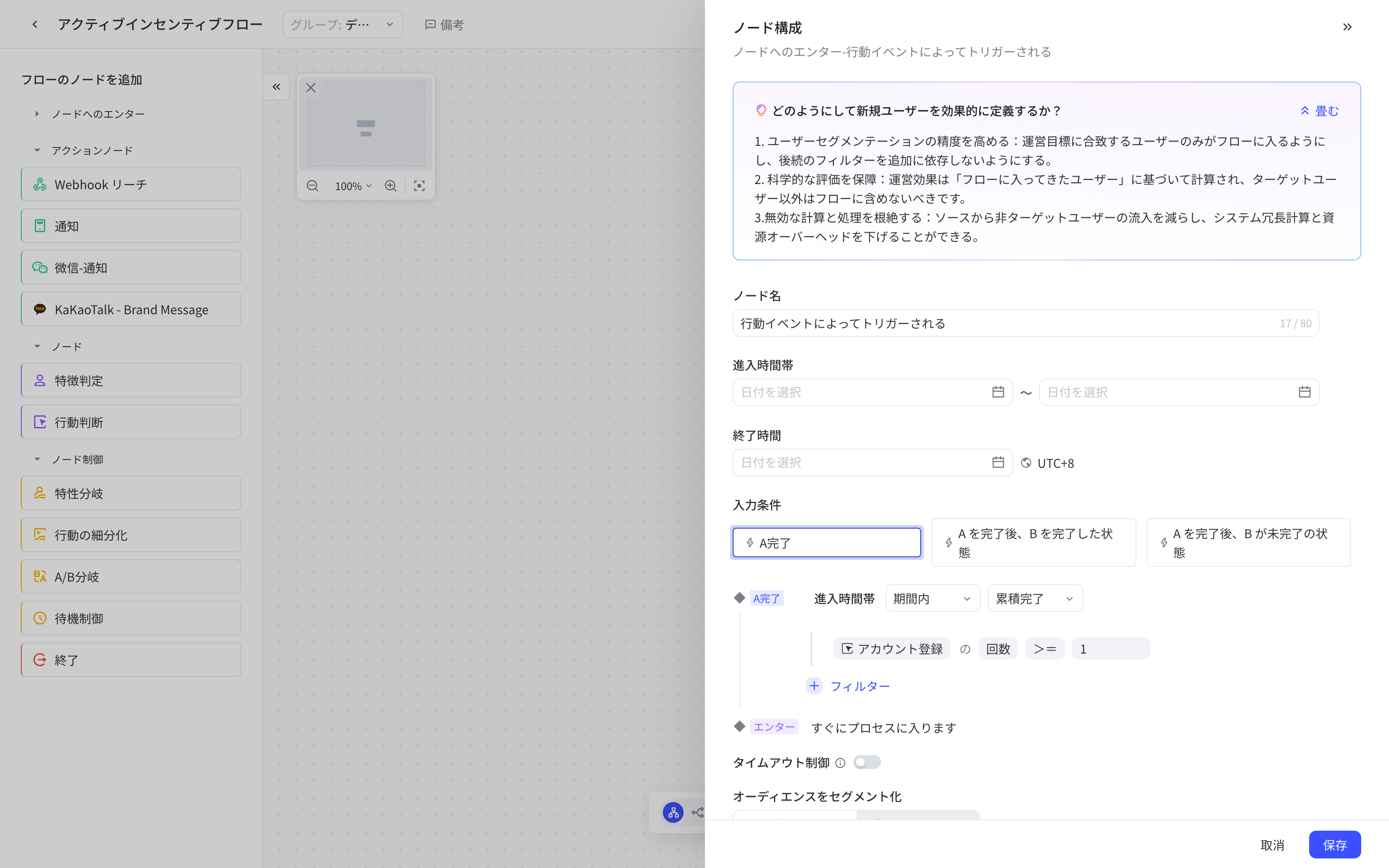The image size is (1389, 868).
Task: Select the 行動判断 node icon
Action: pos(39,422)
